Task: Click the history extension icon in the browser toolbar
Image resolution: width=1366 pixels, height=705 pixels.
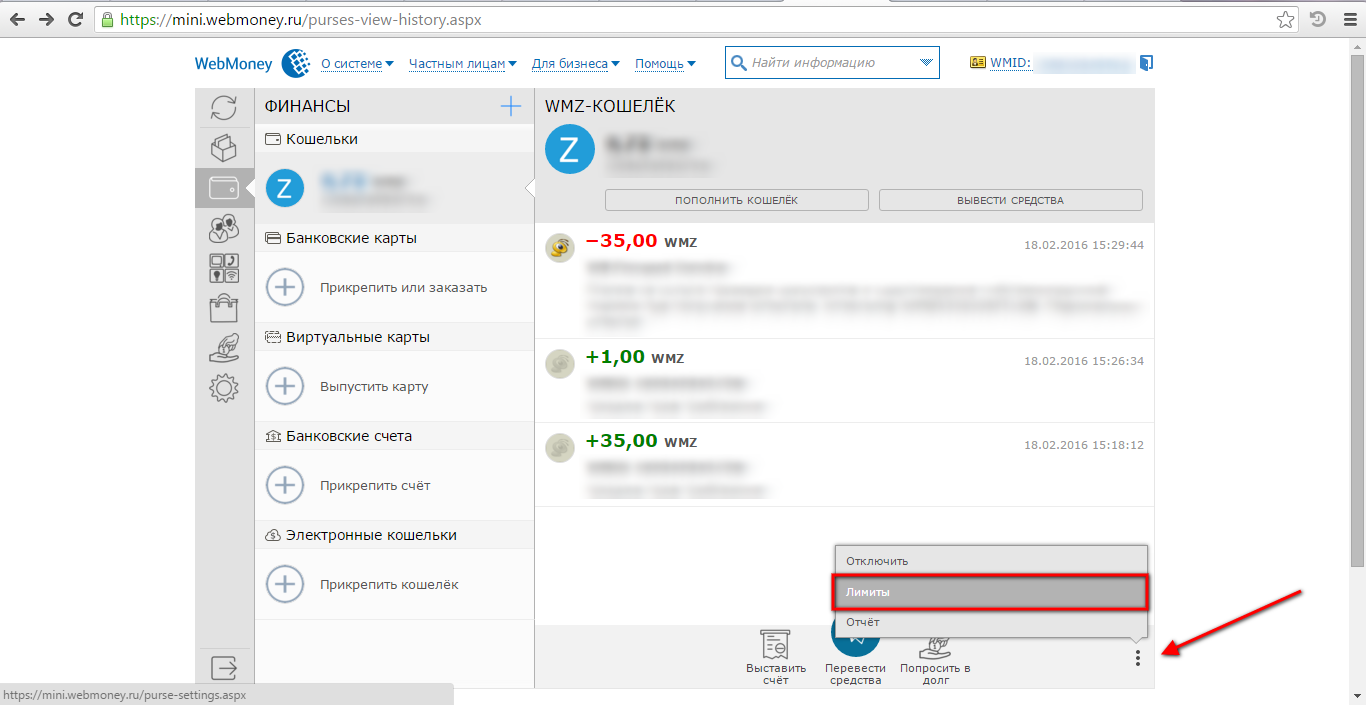Action: coord(1318,19)
